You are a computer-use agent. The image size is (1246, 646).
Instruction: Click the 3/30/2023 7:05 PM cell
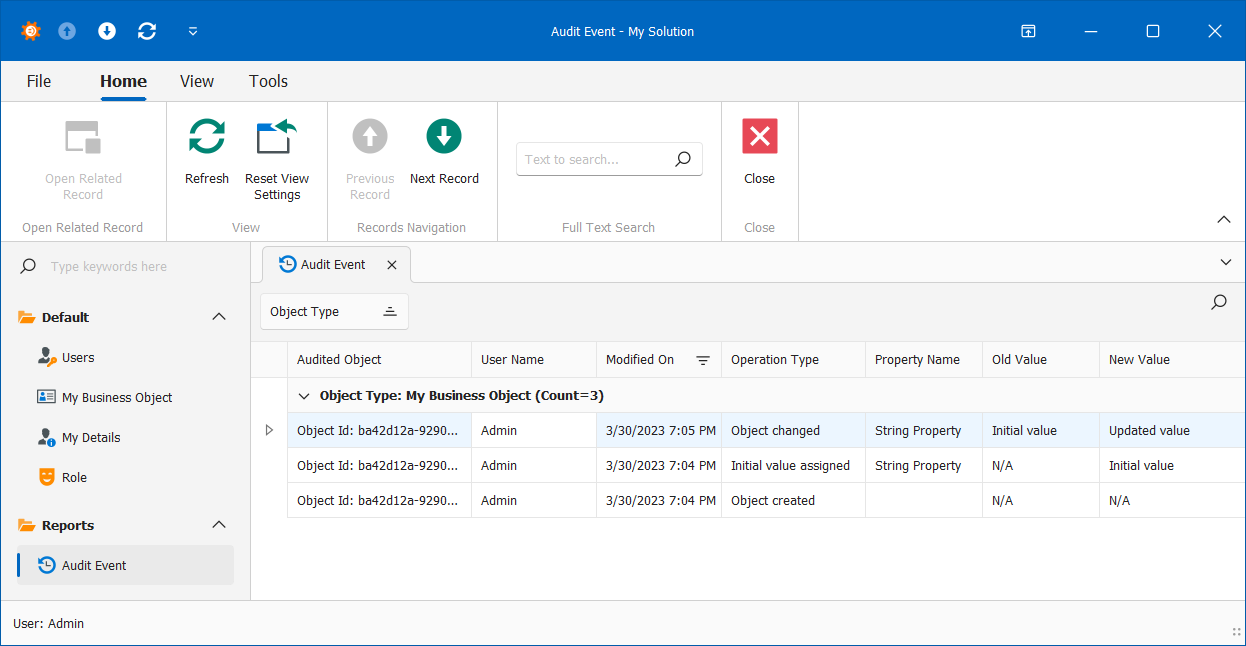point(659,430)
